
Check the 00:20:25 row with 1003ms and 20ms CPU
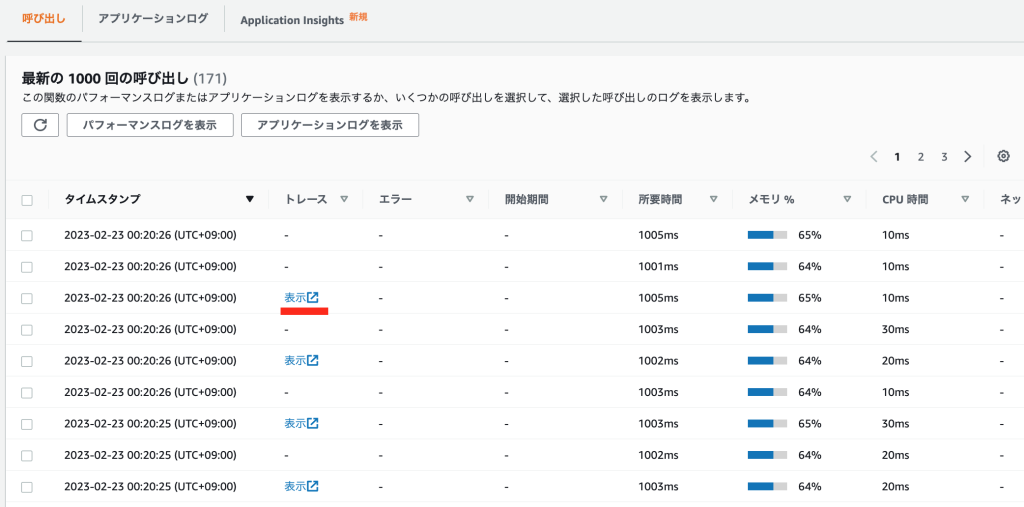tap(27, 487)
